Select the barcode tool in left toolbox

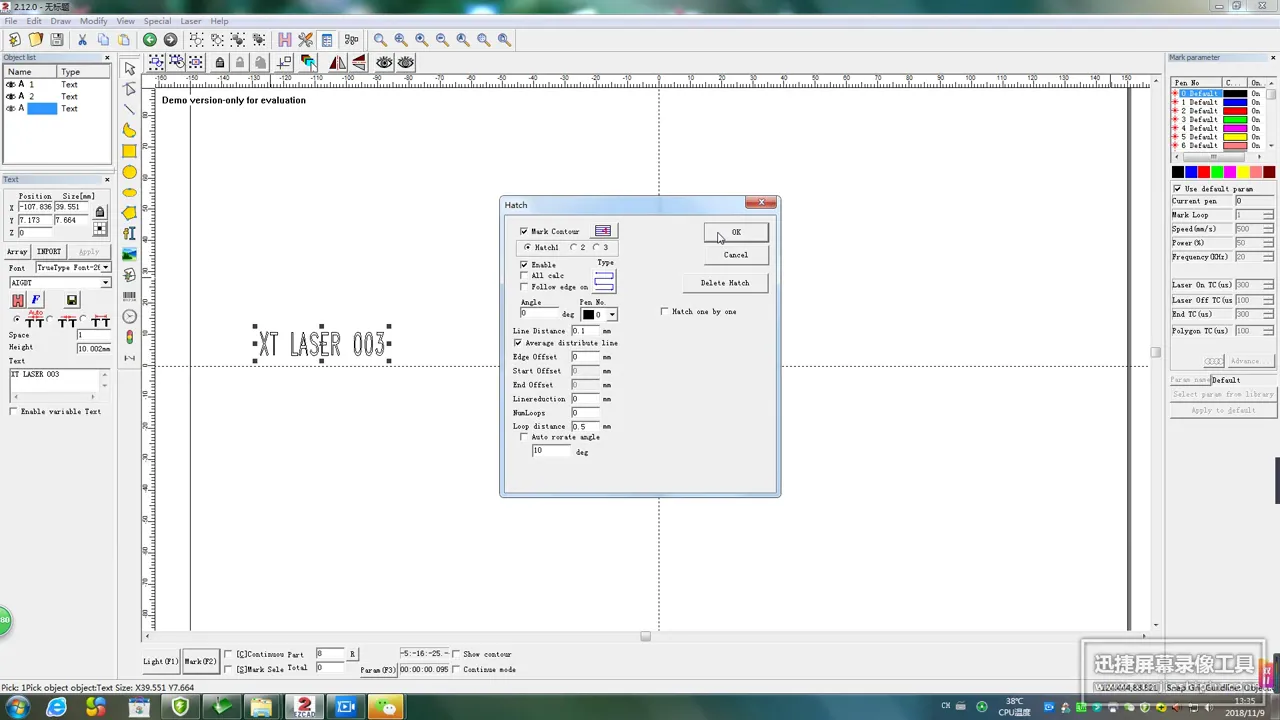[x=129, y=296]
